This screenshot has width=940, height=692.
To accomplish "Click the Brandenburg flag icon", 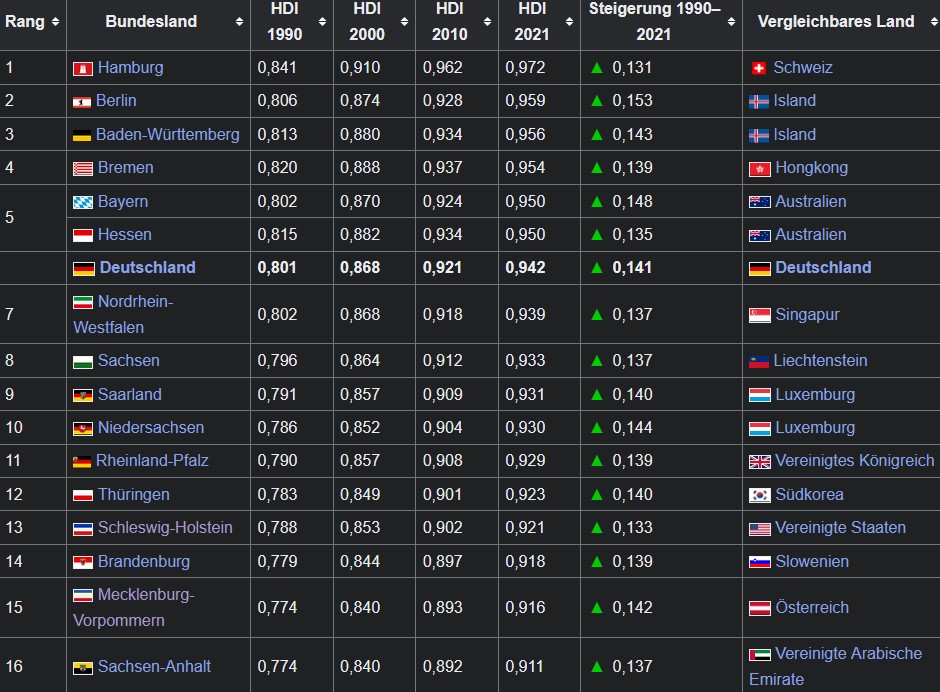I will pyautogui.click(x=83, y=562).
